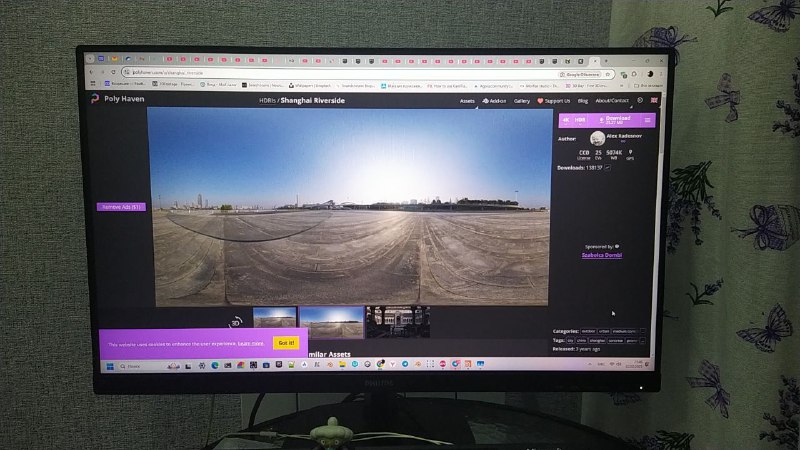Show hidden system tray icons chevron
Screen dimensions: 800x450
pyautogui.click(x=589, y=364)
